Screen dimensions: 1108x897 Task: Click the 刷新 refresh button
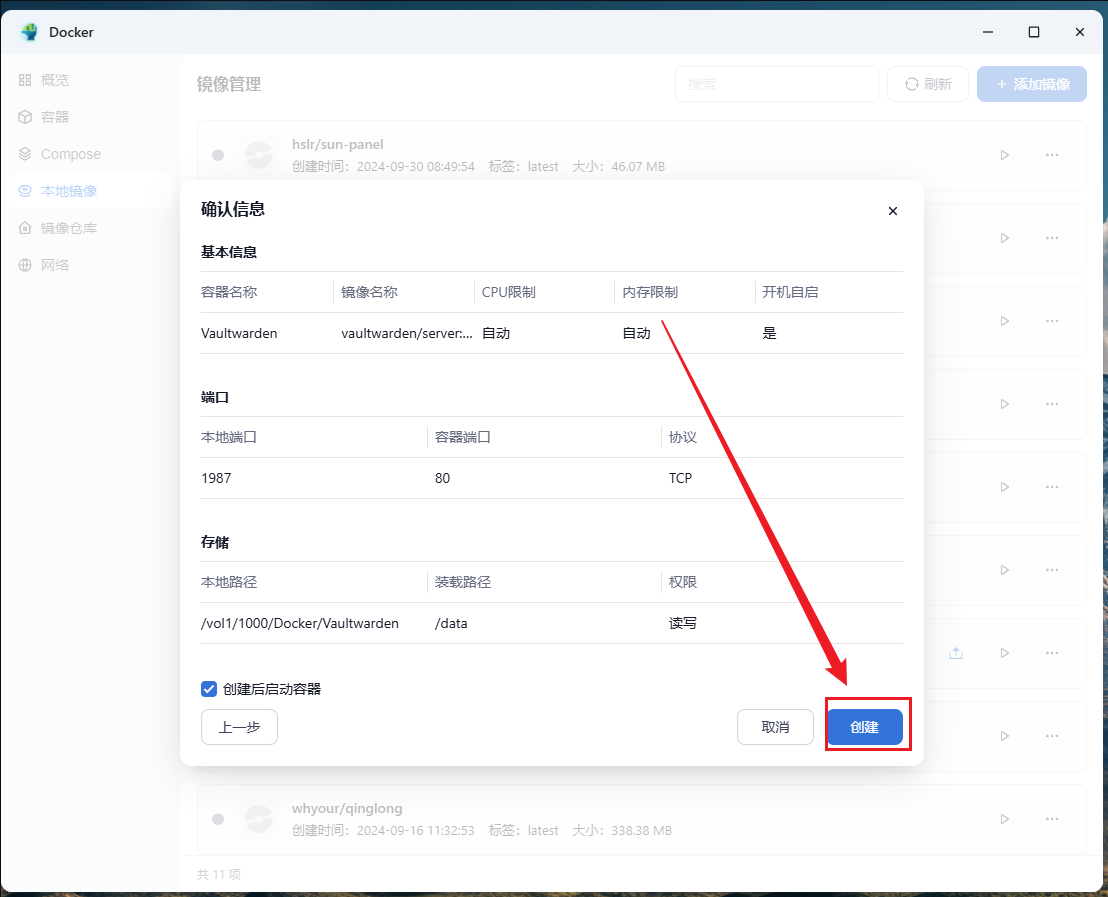(x=928, y=84)
